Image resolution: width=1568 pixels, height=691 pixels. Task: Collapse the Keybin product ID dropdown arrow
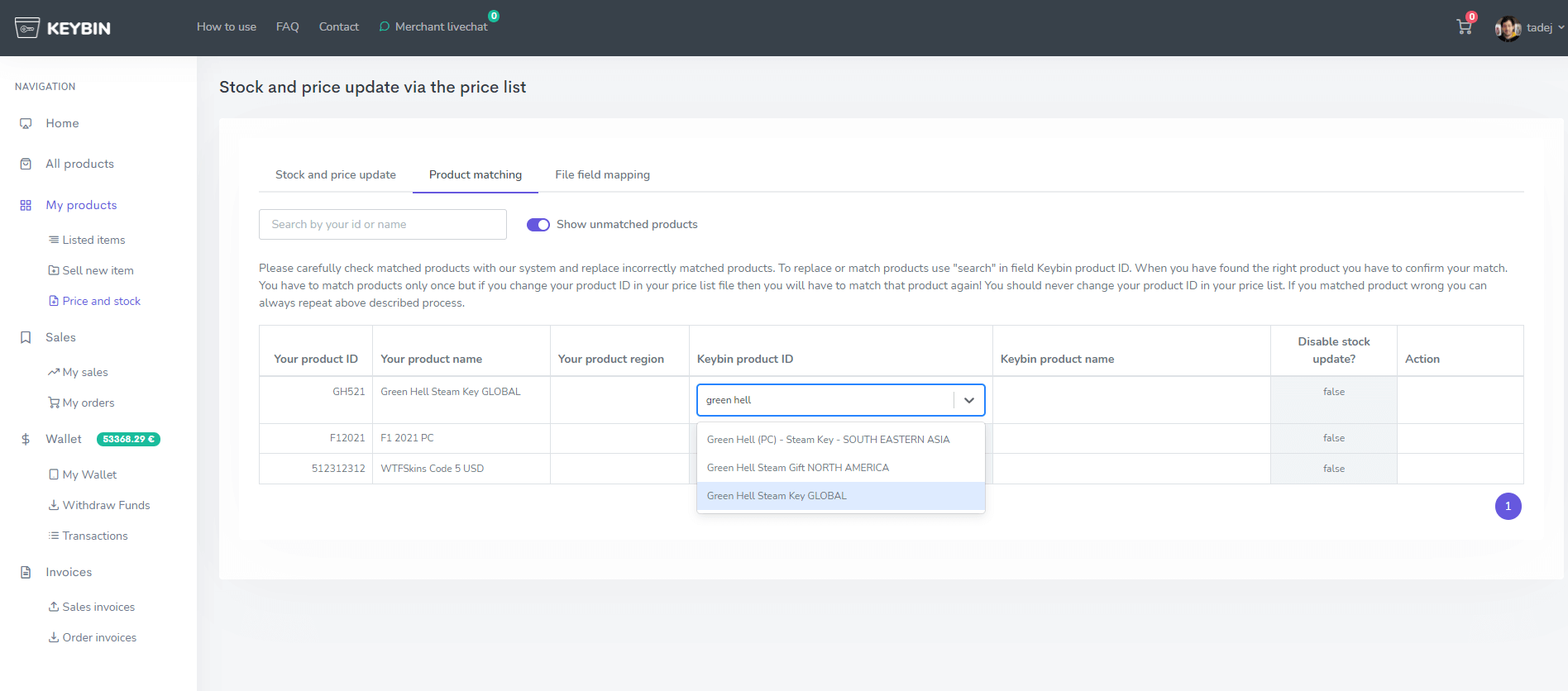[x=969, y=400]
